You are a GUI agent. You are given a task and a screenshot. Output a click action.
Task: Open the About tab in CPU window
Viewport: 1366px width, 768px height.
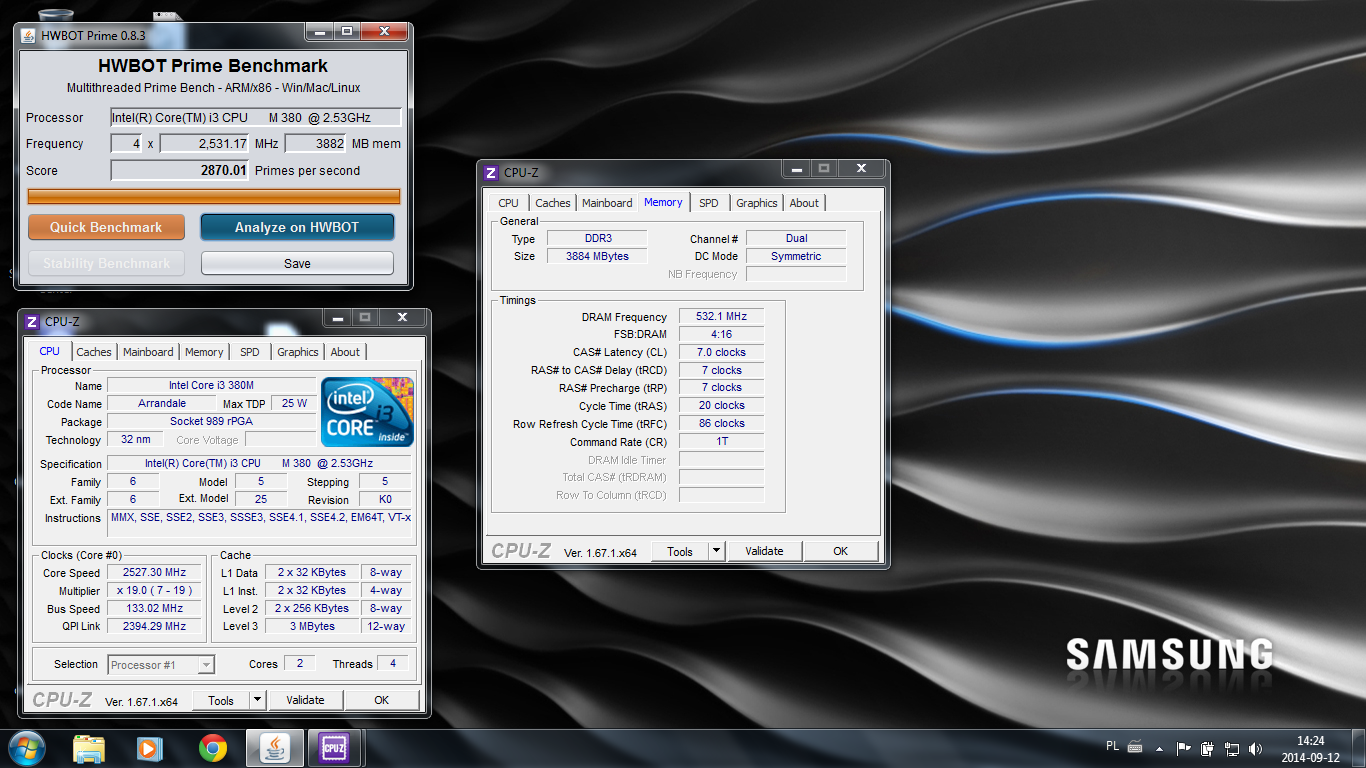pos(345,352)
